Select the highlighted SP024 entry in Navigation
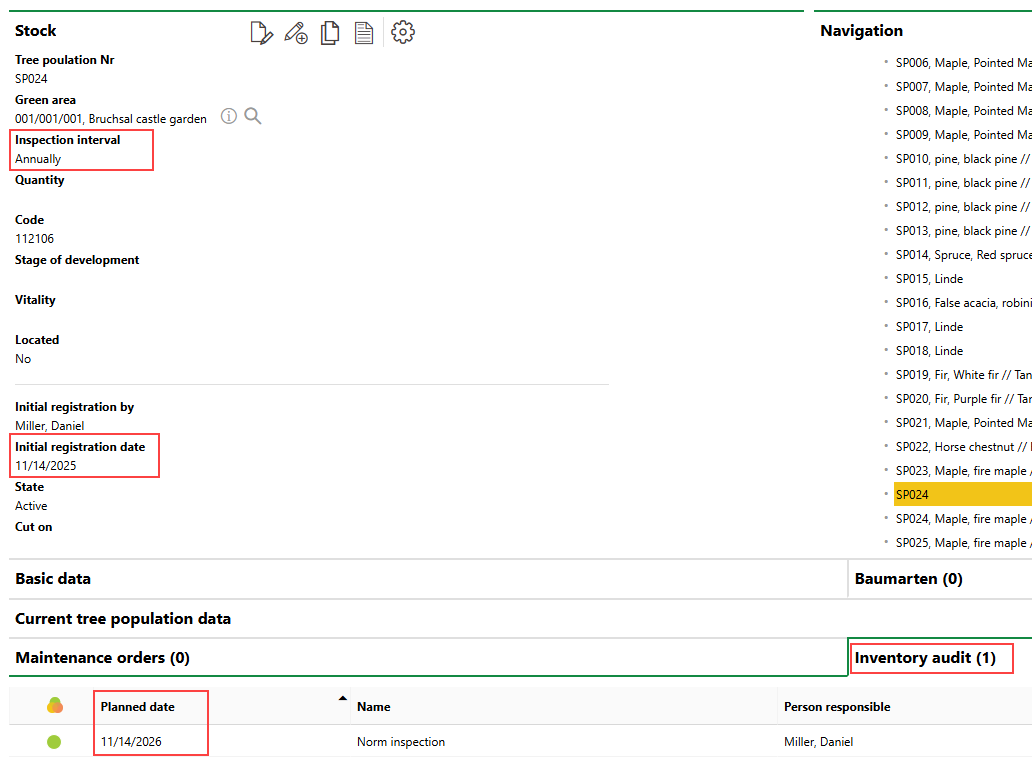The height and width of the screenshot is (762, 1032). [912, 495]
